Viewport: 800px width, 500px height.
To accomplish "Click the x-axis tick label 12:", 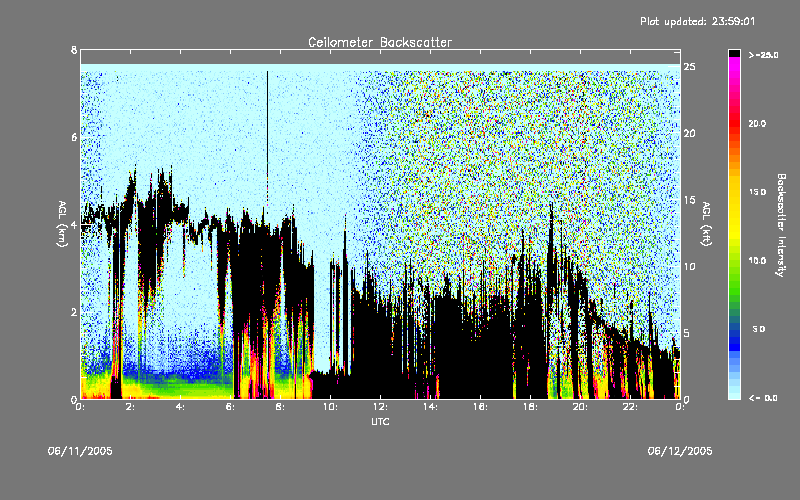I will pos(380,407).
